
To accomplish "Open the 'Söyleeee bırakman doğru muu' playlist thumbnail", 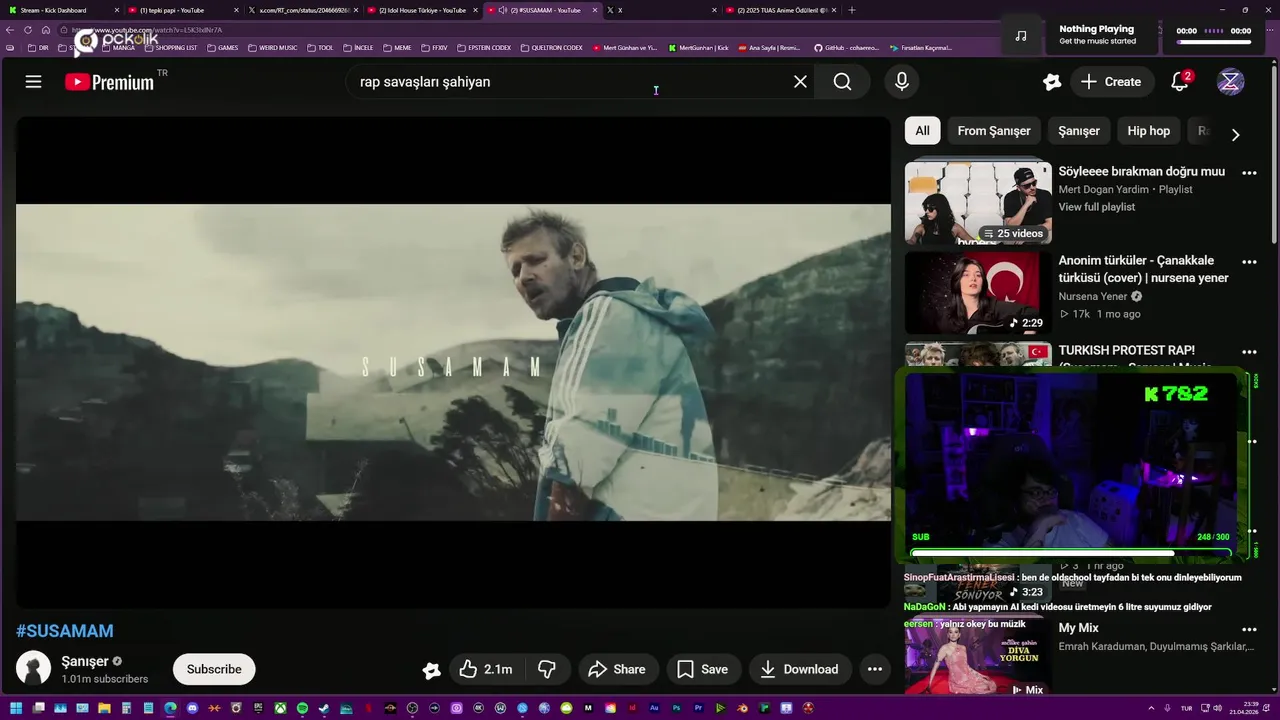I will point(978,203).
